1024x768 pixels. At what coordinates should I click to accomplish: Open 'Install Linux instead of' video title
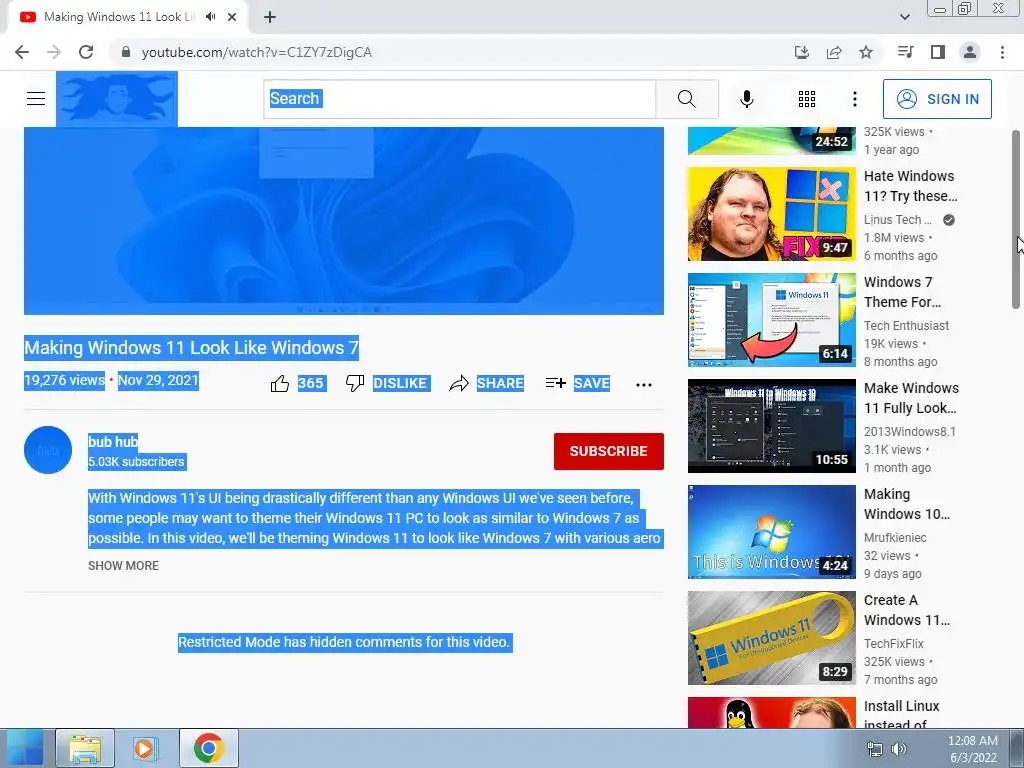pyautogui.click(x=901, y=715)
